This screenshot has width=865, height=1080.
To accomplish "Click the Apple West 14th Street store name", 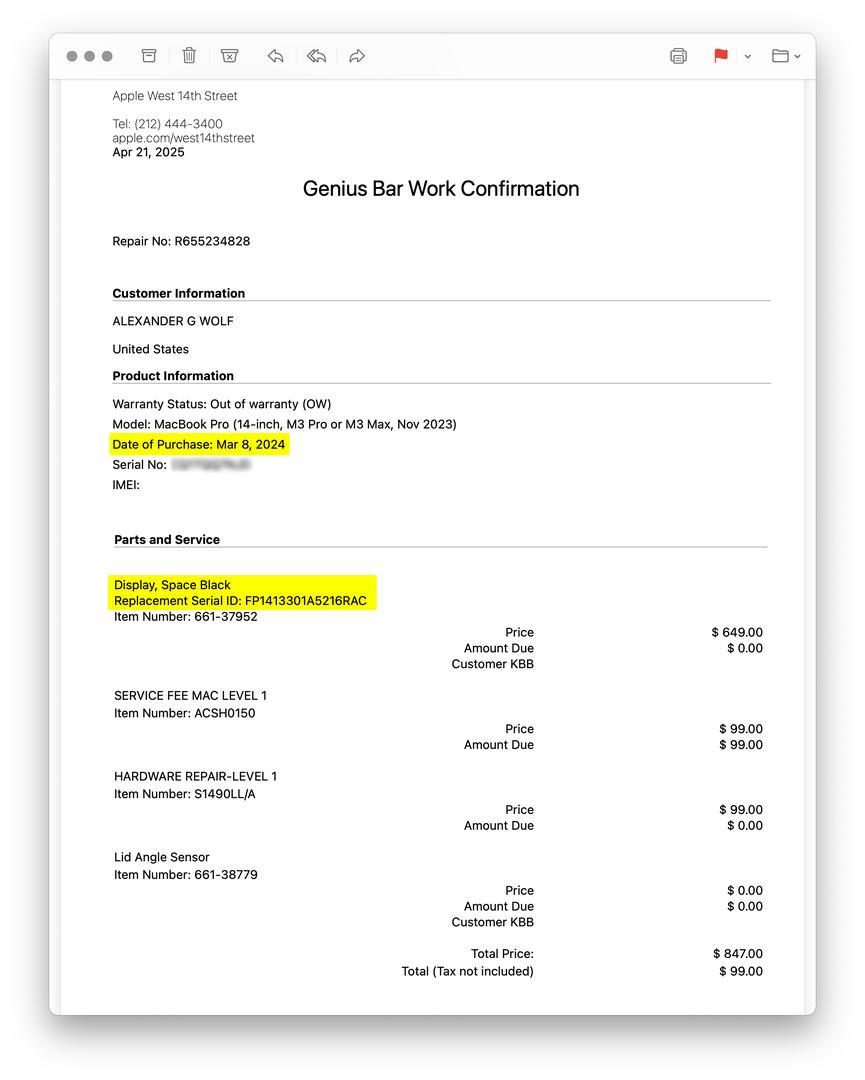I will tap(175, 96).
